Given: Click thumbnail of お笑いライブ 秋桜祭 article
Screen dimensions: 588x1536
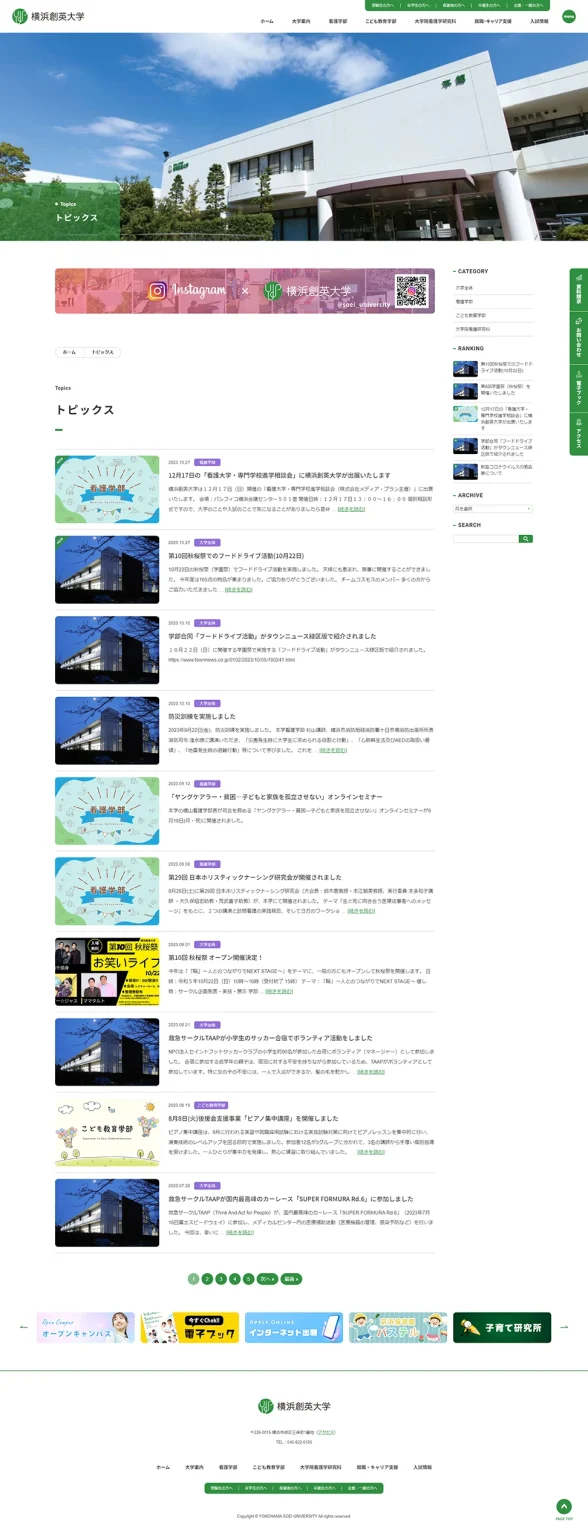Looking at the screenshot, I should coord(107,971).
